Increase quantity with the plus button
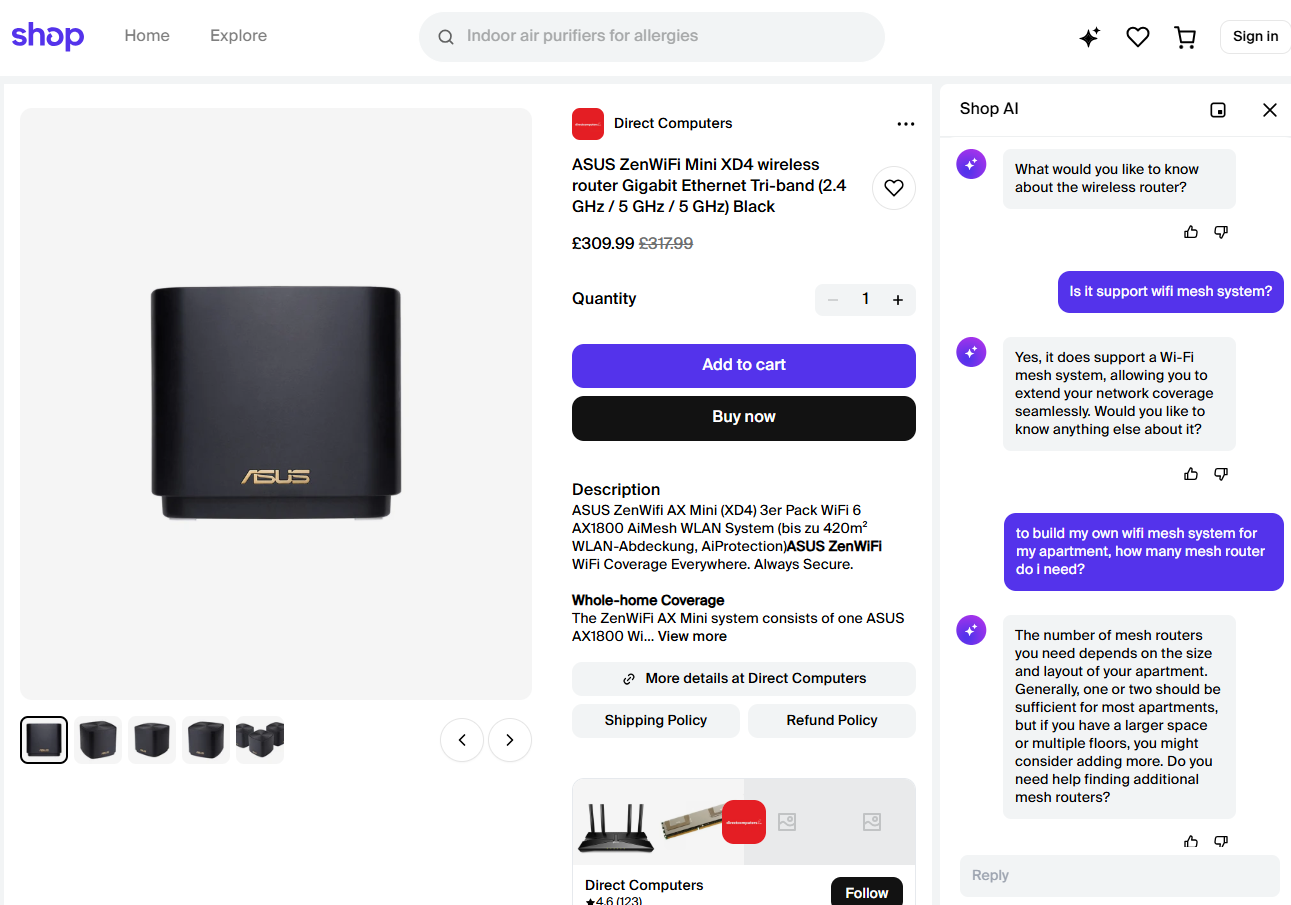The image size is (1291, 905). point(898,300)
